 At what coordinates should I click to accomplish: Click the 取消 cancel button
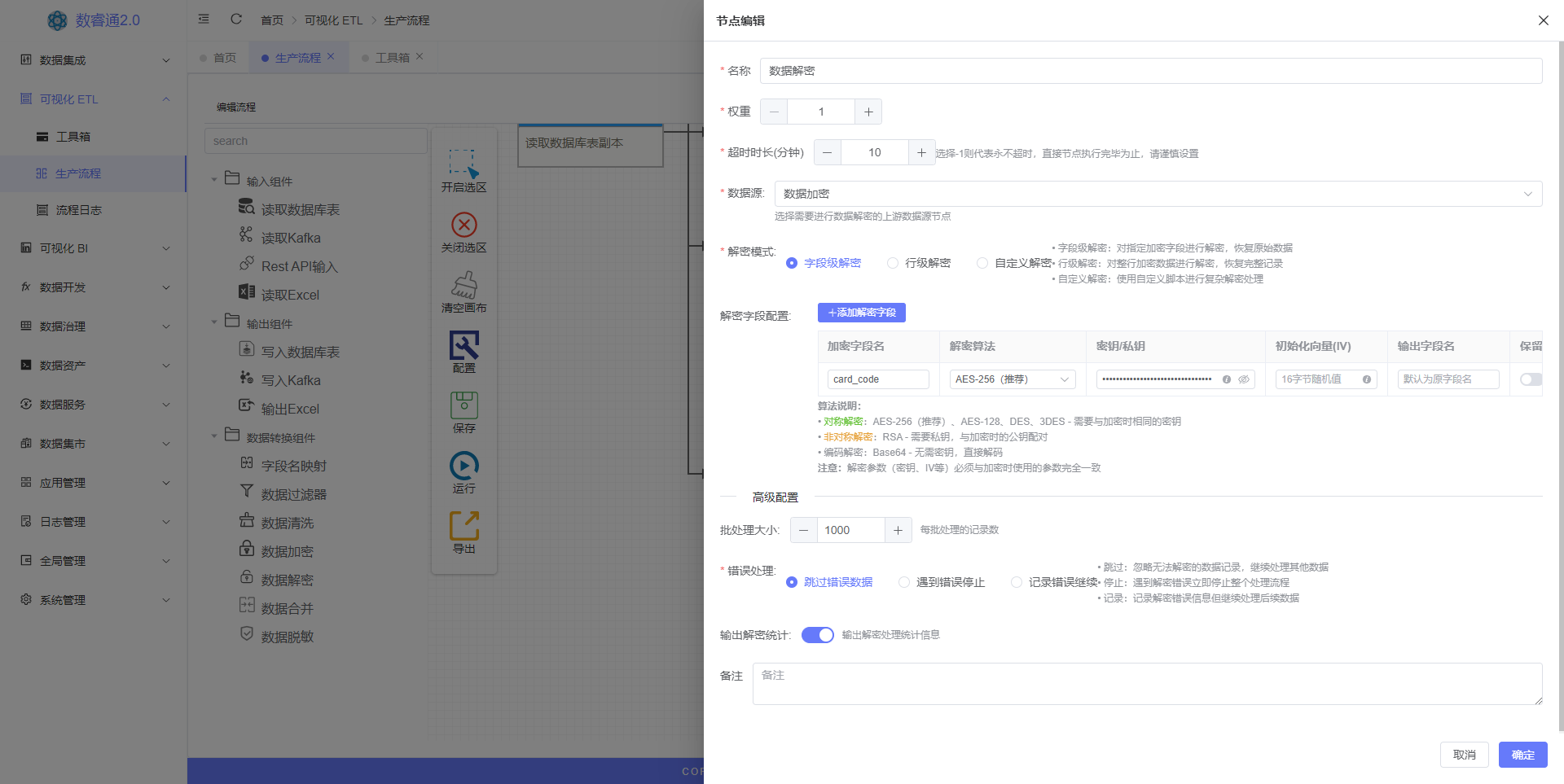point(1464,755)
